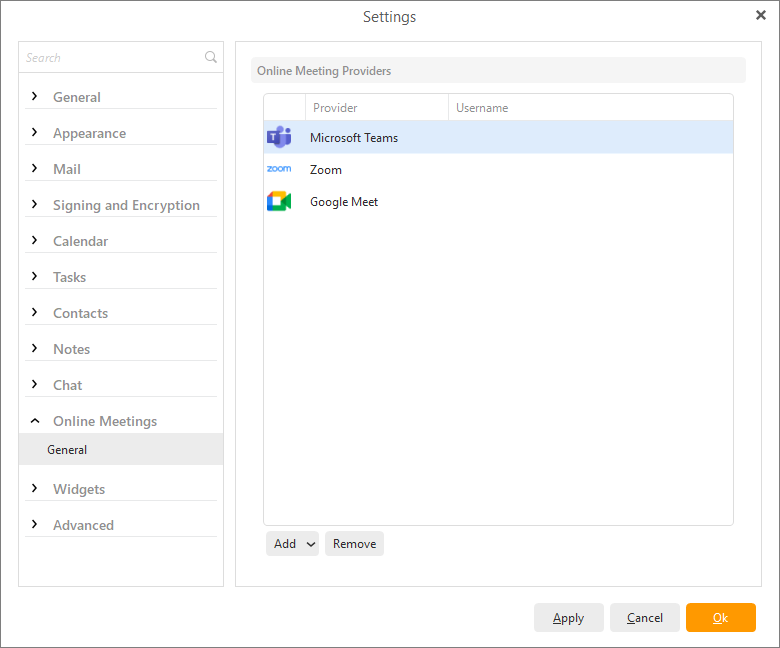
Task: Open the Calendar settings category
Action: [x=80, y=241]
